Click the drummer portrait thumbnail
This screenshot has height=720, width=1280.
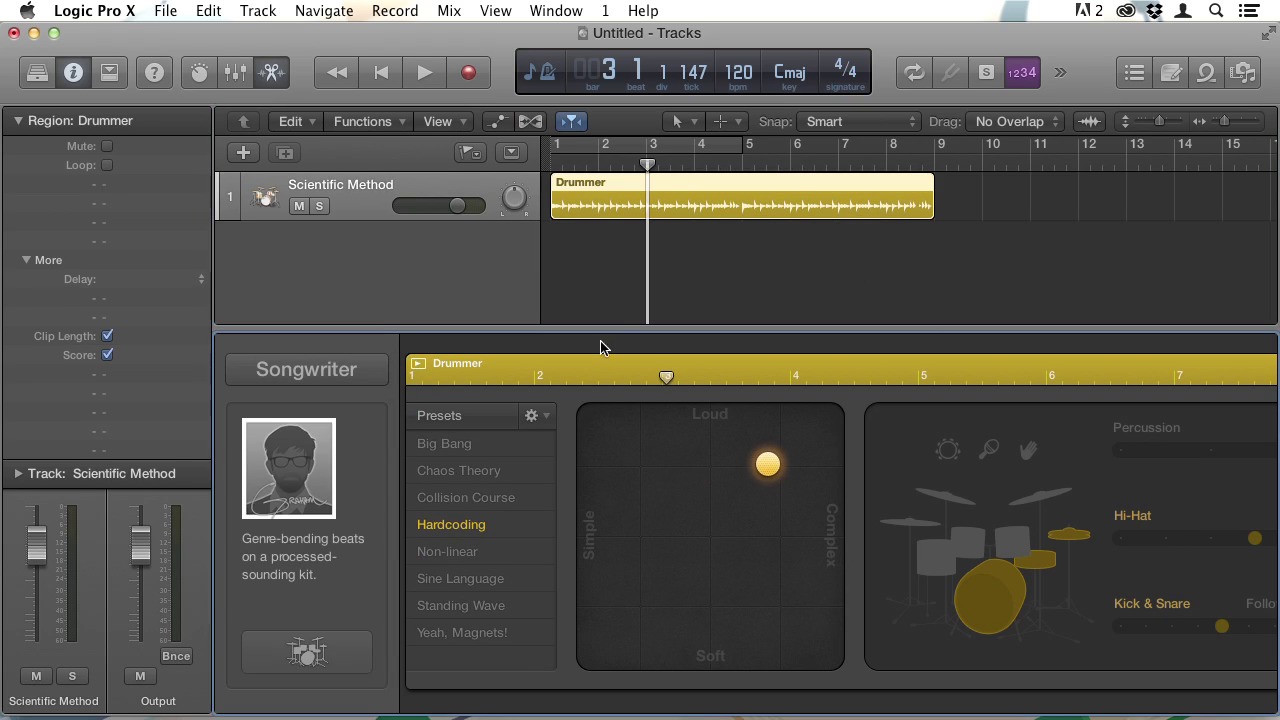289,468
